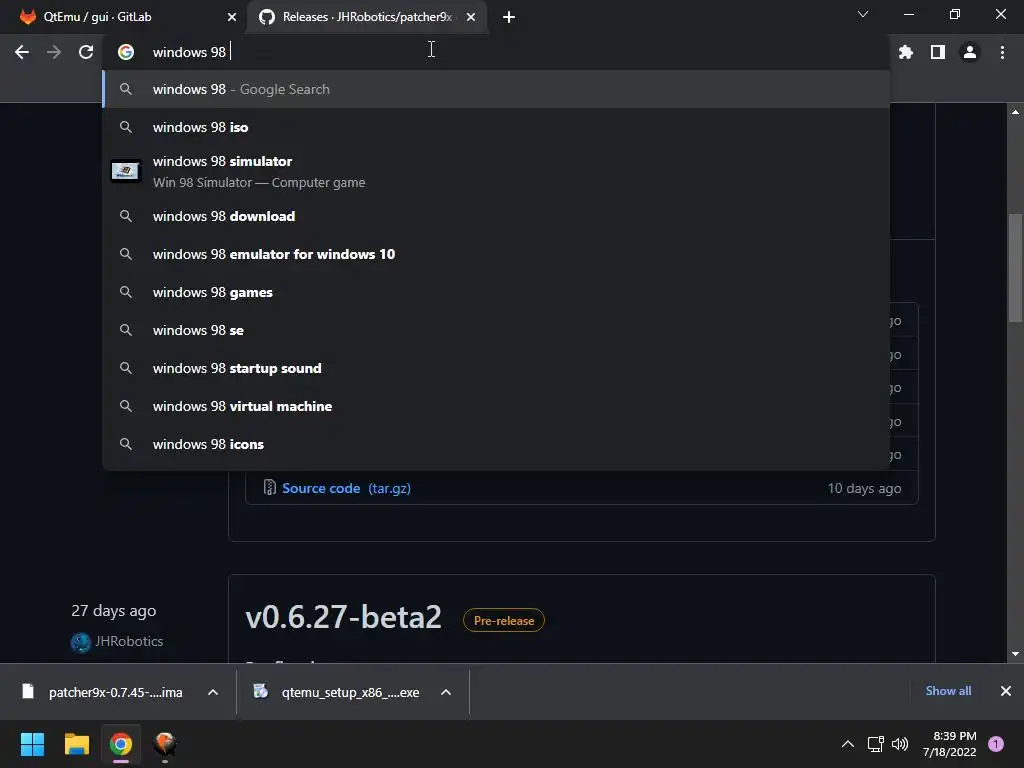Select the 'windows 98 simulator' suggestion
This screenshot has width=1024, height=768.
496,172
